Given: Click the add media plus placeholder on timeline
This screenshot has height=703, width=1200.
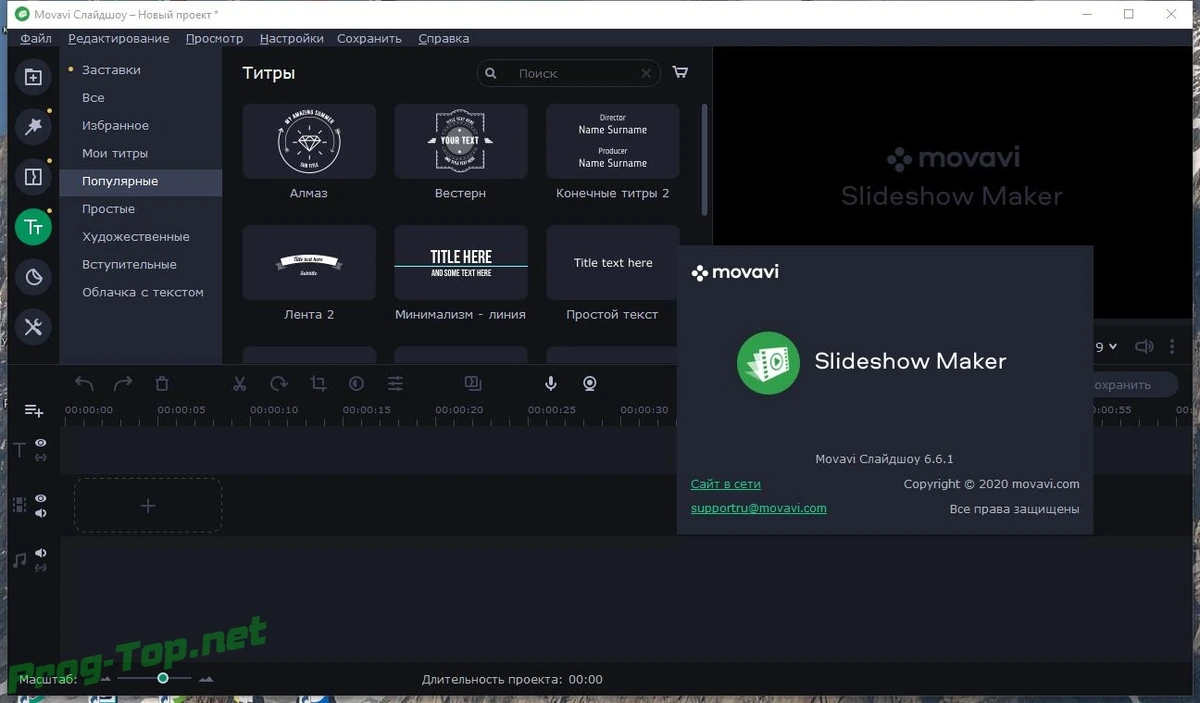Looking at the screenshot, I should pyautogui.click(x=148, y=505).
